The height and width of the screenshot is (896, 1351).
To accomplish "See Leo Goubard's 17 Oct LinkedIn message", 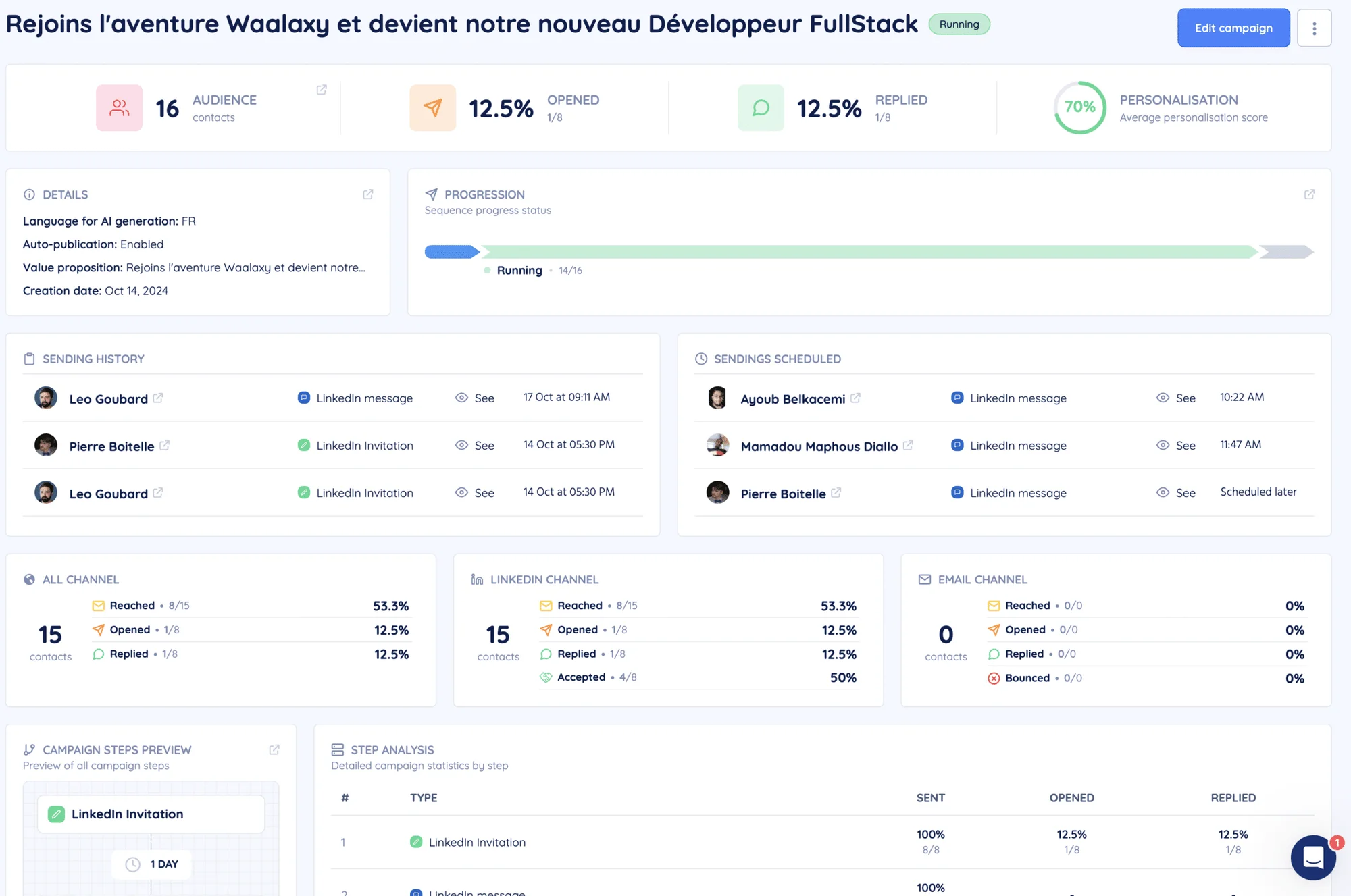I will [x=475, y=398].
